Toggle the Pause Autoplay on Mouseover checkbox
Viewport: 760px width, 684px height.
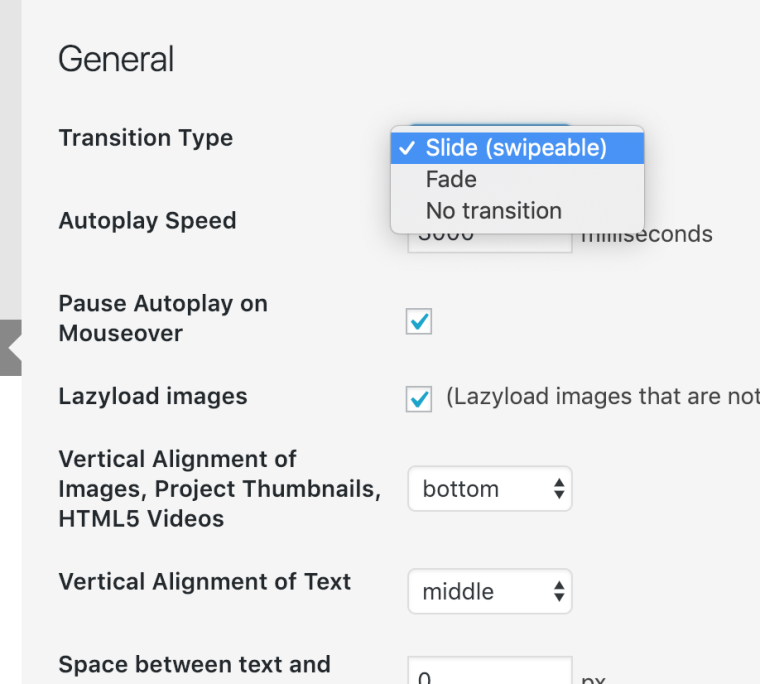(x=419, y=321)
